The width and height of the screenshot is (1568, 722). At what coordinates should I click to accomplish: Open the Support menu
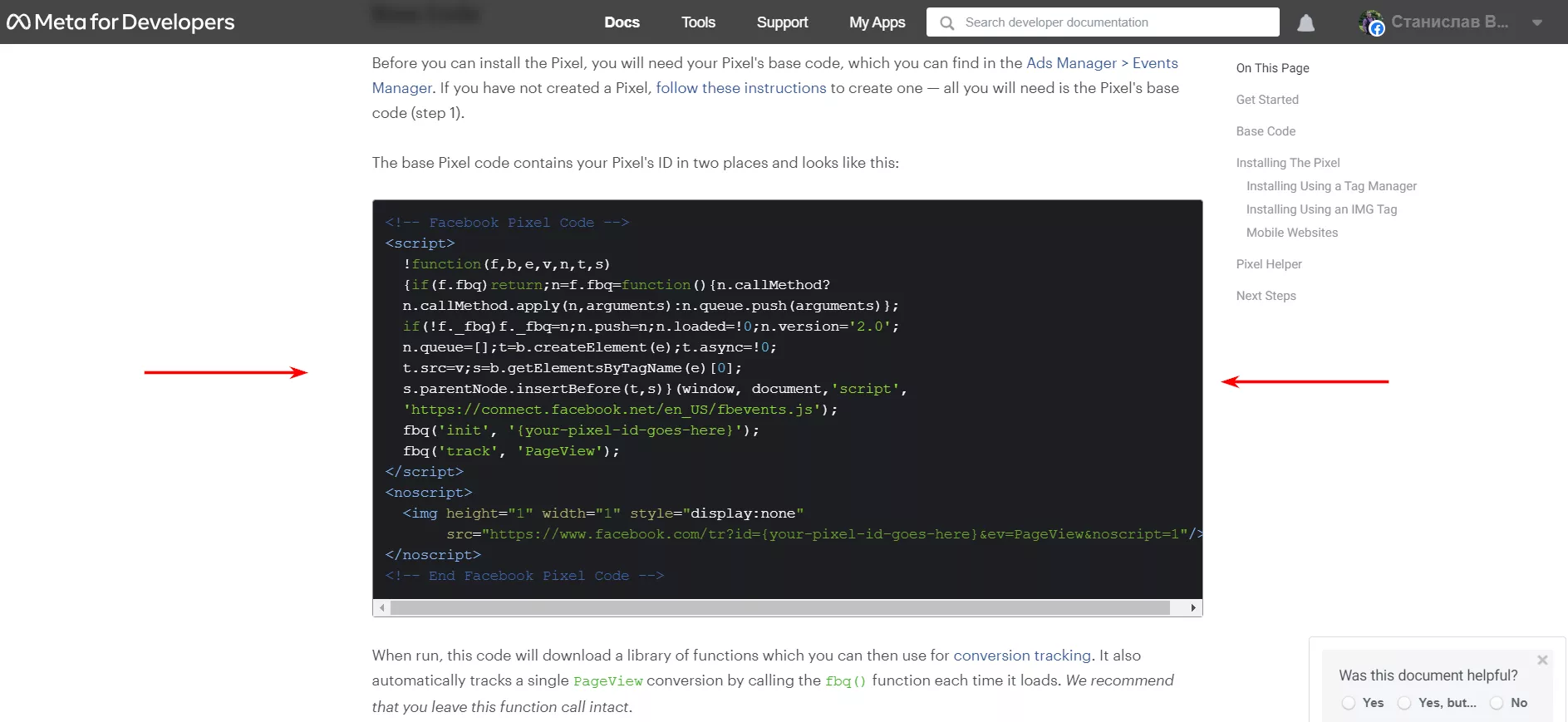point(782,22)
